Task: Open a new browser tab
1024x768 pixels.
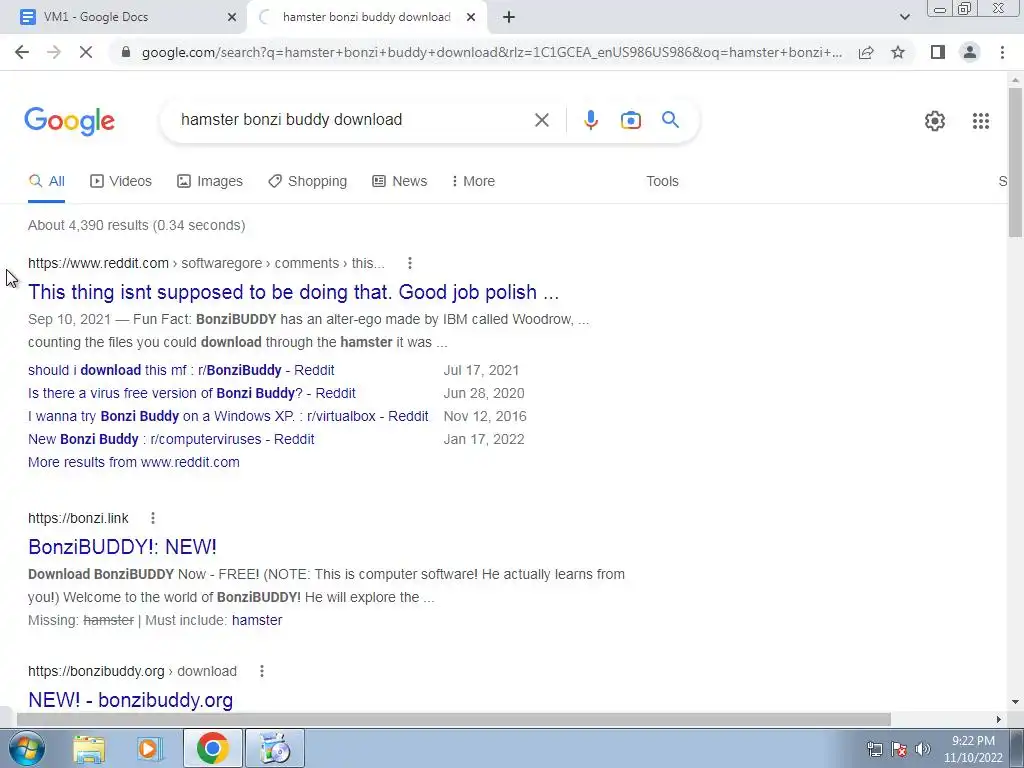Action: point(509,17)
